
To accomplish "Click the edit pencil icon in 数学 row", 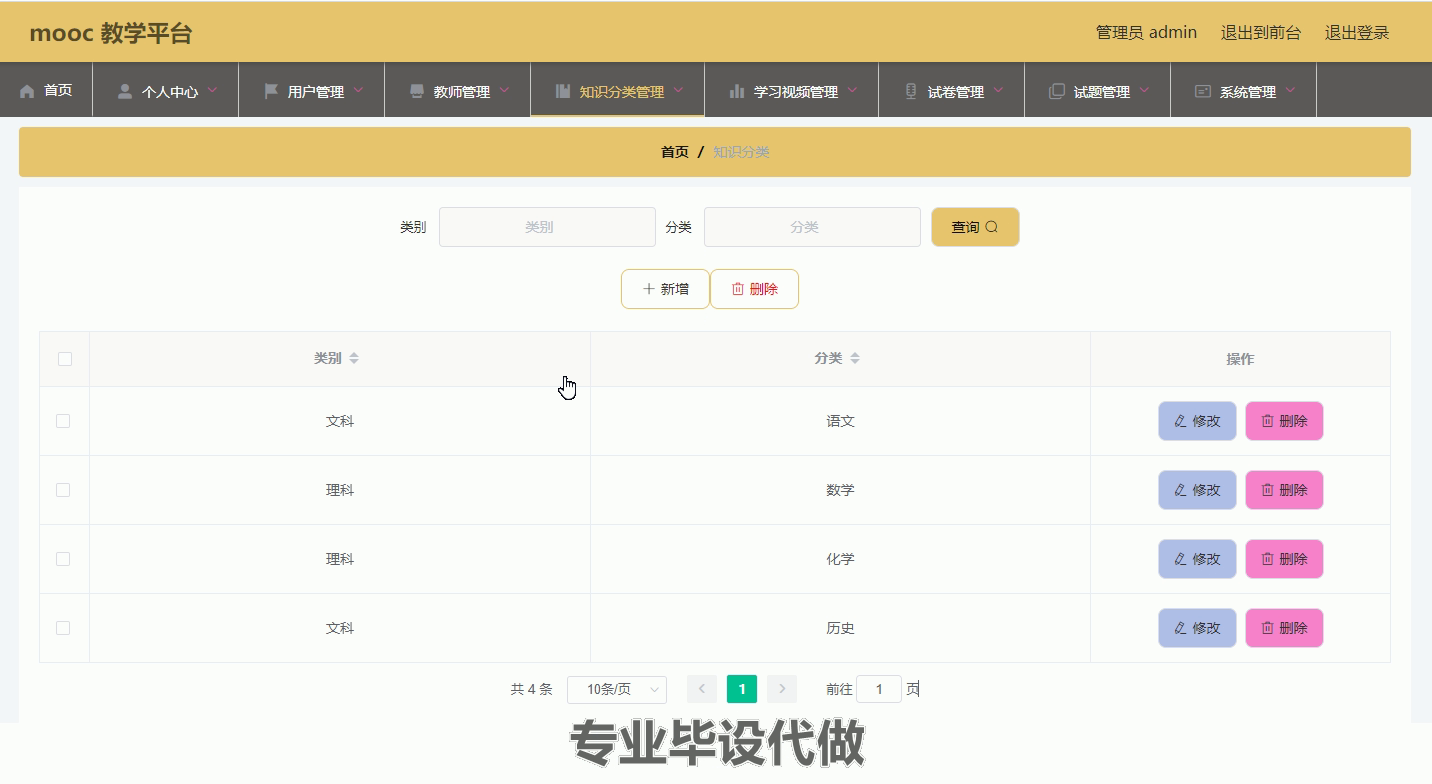I will coord(1180,490).
